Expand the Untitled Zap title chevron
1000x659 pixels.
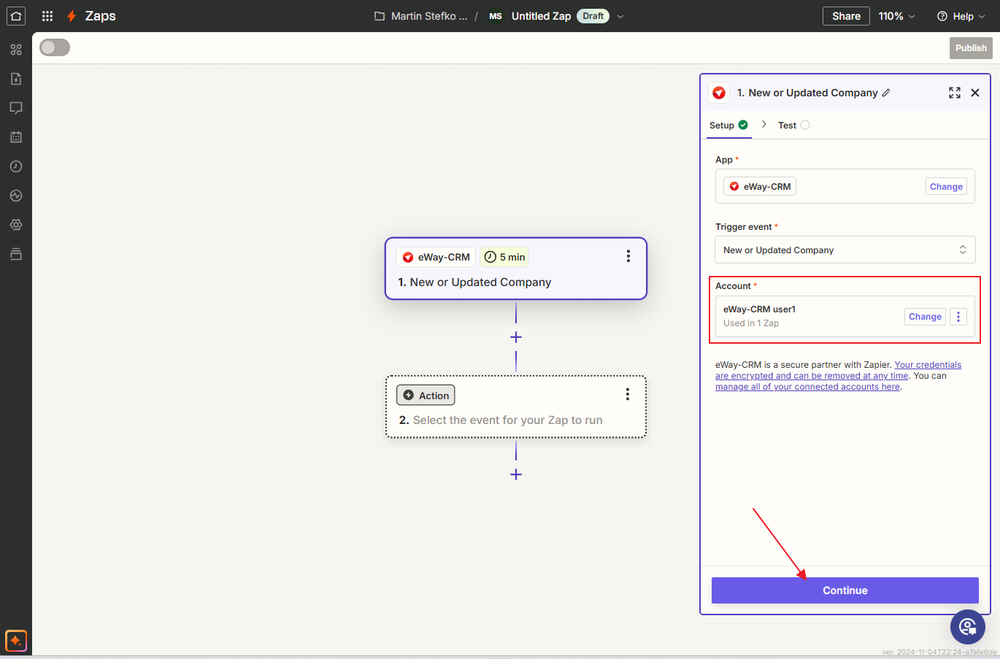point(620,17)
